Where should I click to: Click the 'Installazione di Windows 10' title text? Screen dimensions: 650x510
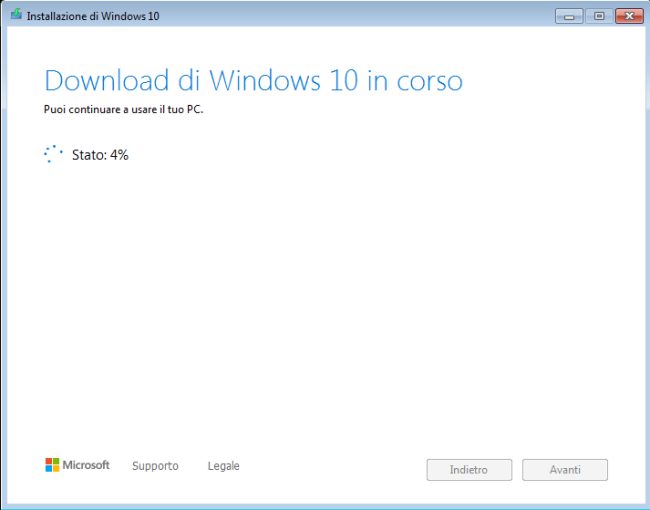click(x=93, y=16)
